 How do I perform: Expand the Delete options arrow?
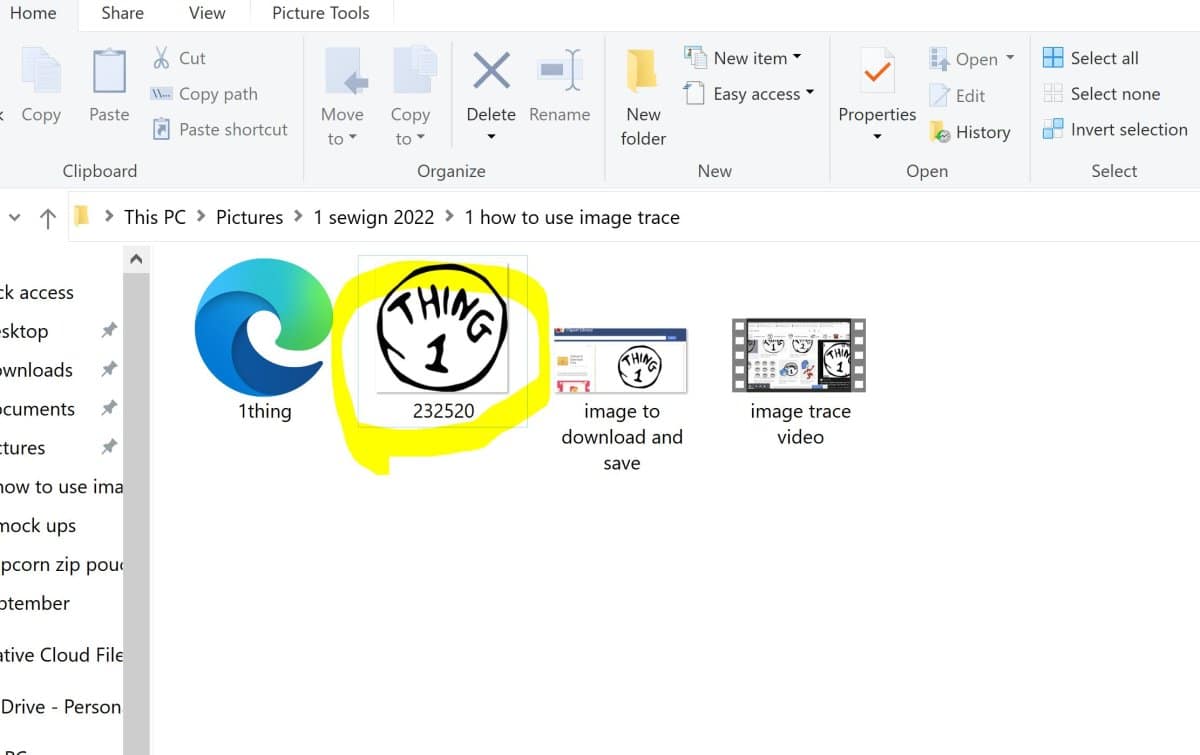[x=491, y=138]
